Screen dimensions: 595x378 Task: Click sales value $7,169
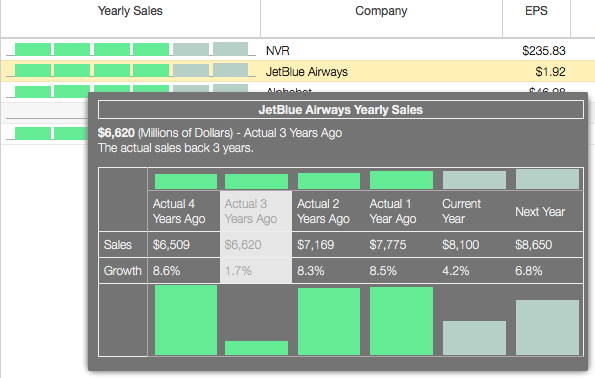click(315, 245)
